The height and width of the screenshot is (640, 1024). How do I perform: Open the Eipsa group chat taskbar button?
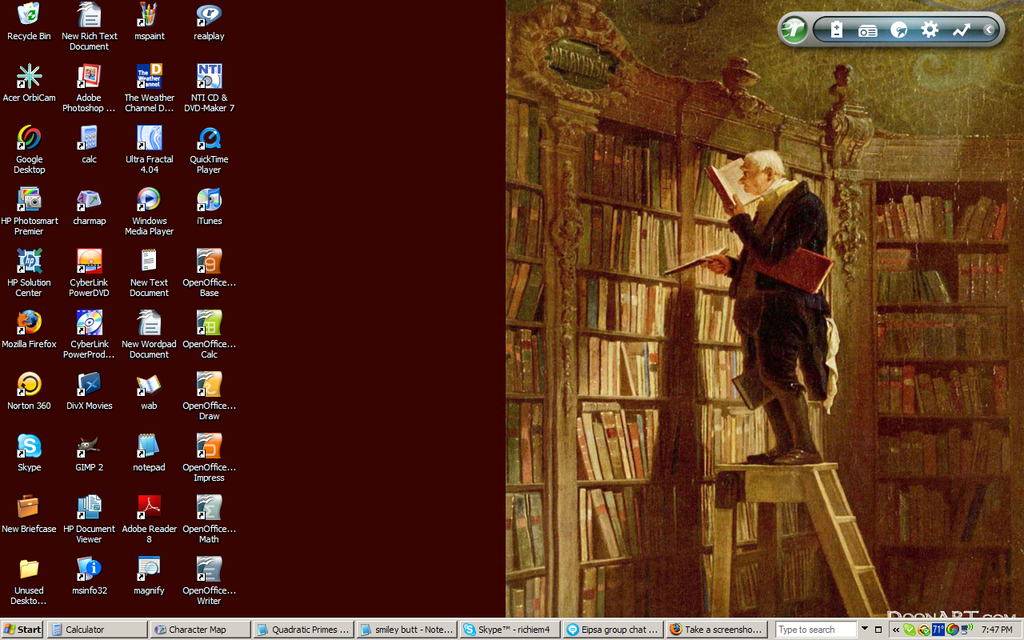611,630
